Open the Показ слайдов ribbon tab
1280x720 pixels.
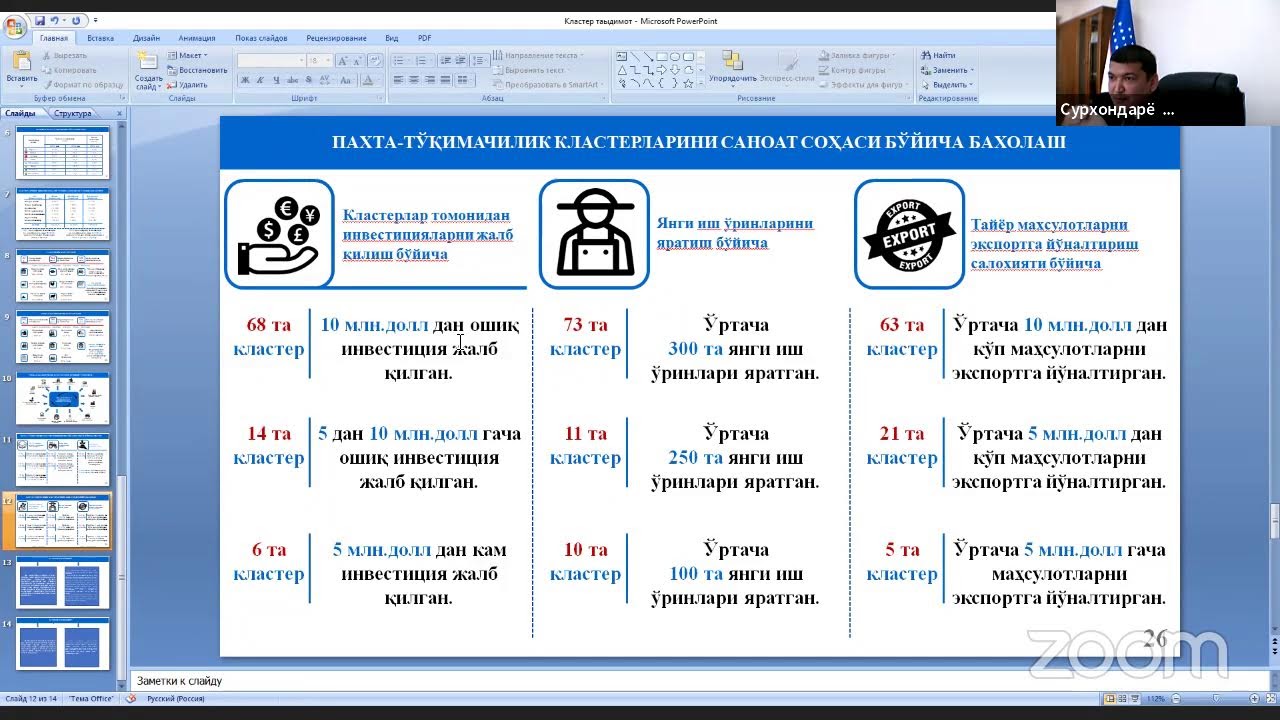[x=261, y=38]
